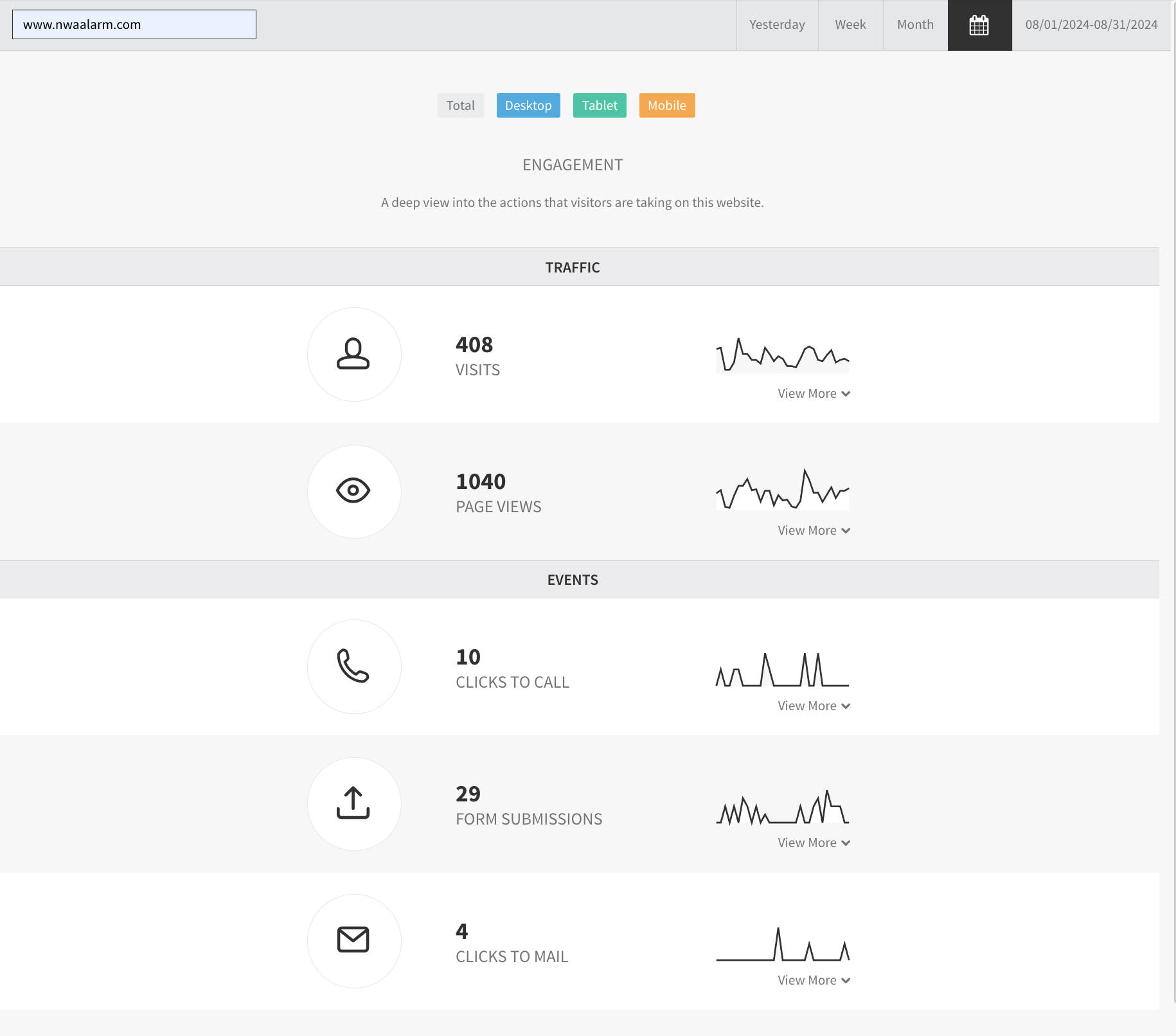Expand View More under Clicks to Call
Image resolution: width=1176 pixels, height=1036 pixels.
pyautogui.click(x=814, y=706)
